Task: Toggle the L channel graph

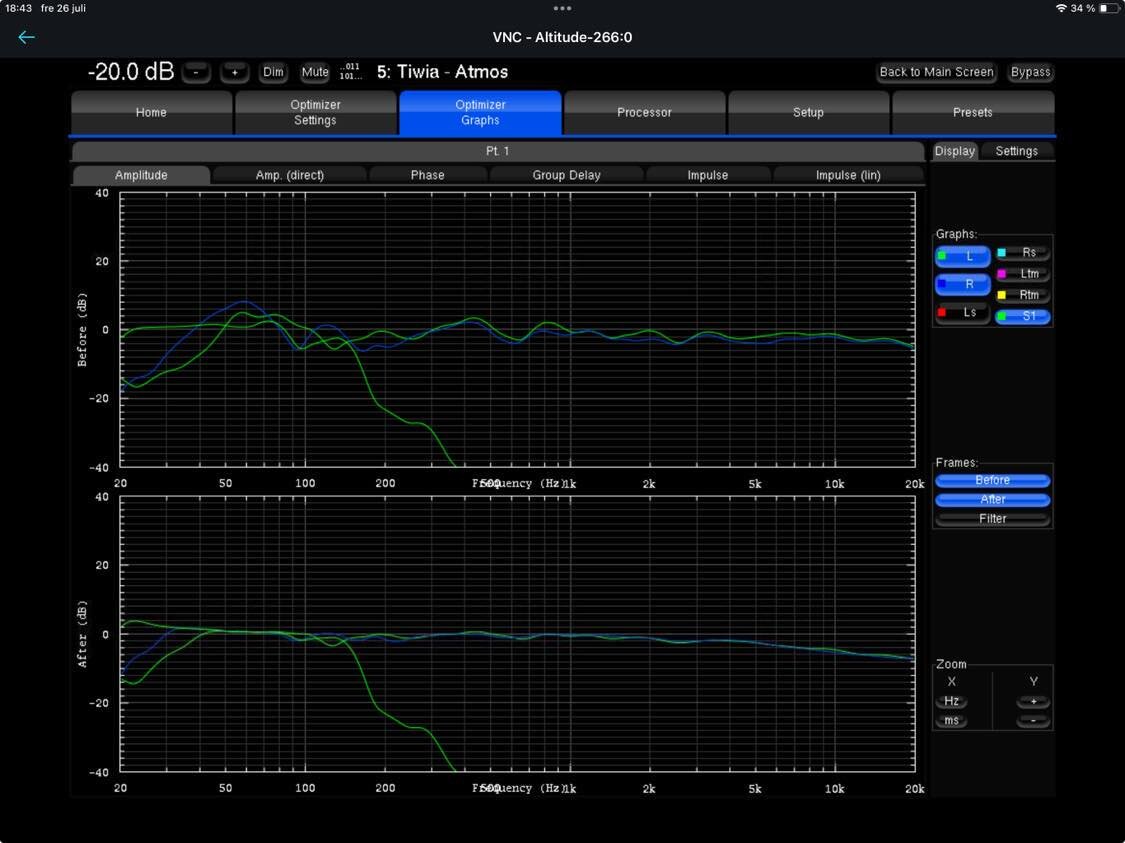Action: tap(963, 256)
